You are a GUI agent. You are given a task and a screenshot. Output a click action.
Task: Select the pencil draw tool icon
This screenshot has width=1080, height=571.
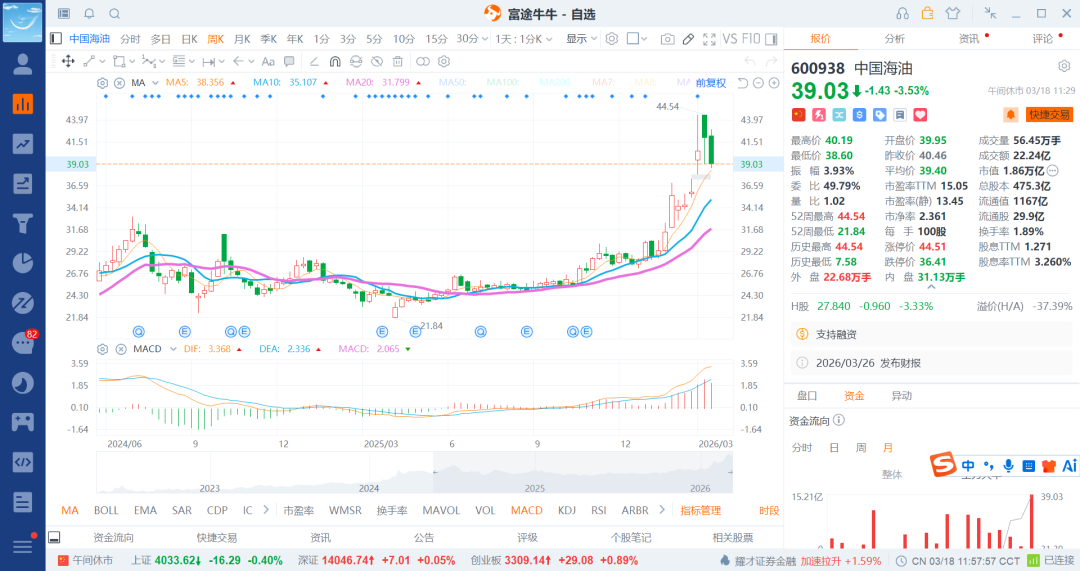pos(688,39)
